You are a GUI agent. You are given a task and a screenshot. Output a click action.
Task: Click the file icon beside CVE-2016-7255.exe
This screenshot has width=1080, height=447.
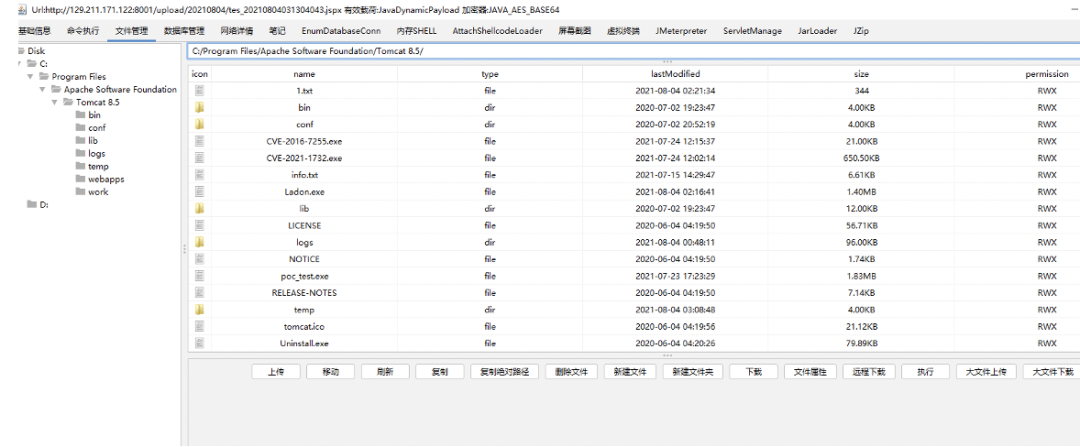(200, 141)
